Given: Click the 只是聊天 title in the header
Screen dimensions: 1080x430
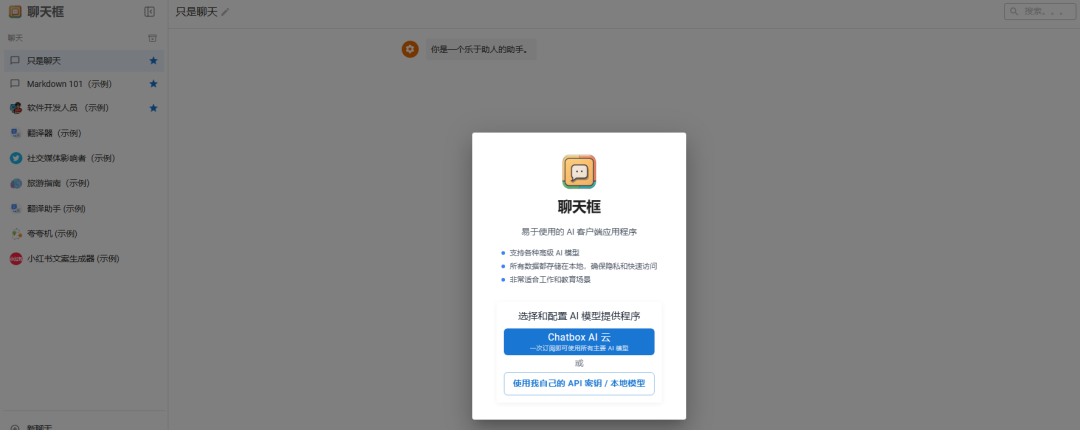Looking at the screenshot, I should pos(196,12).
